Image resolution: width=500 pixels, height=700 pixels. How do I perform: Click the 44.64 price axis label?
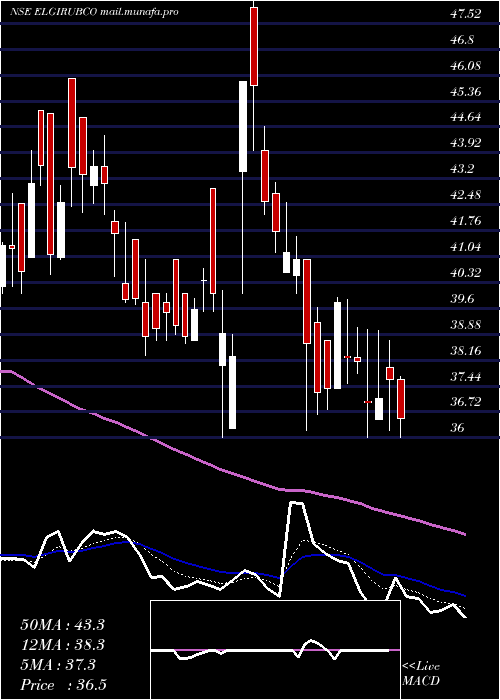[466, 117]
